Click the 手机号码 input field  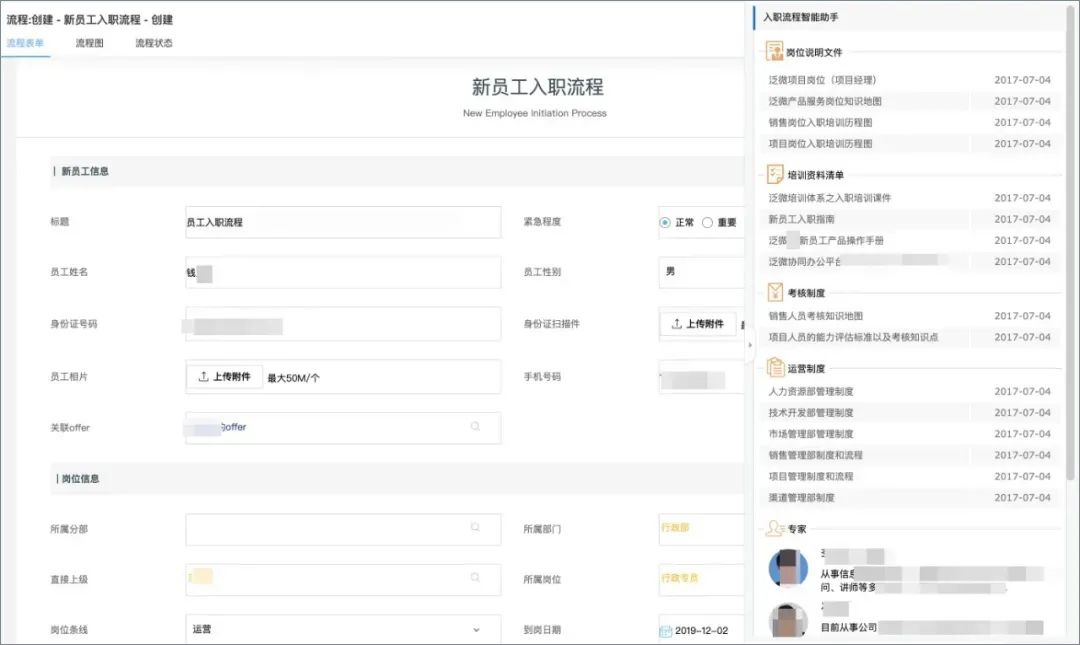pyautogui.click(x=701, y=378)
